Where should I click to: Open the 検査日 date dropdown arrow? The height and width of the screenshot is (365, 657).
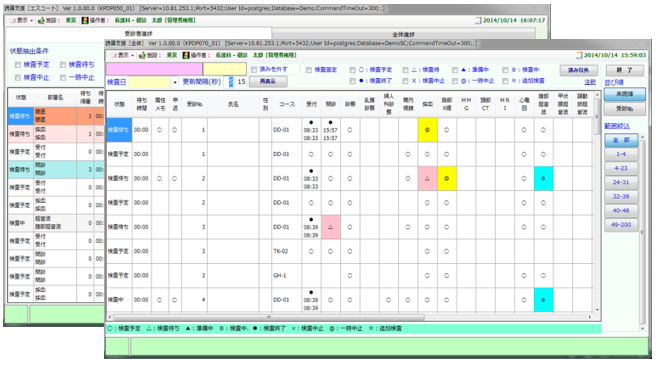[x=175, y=82]
